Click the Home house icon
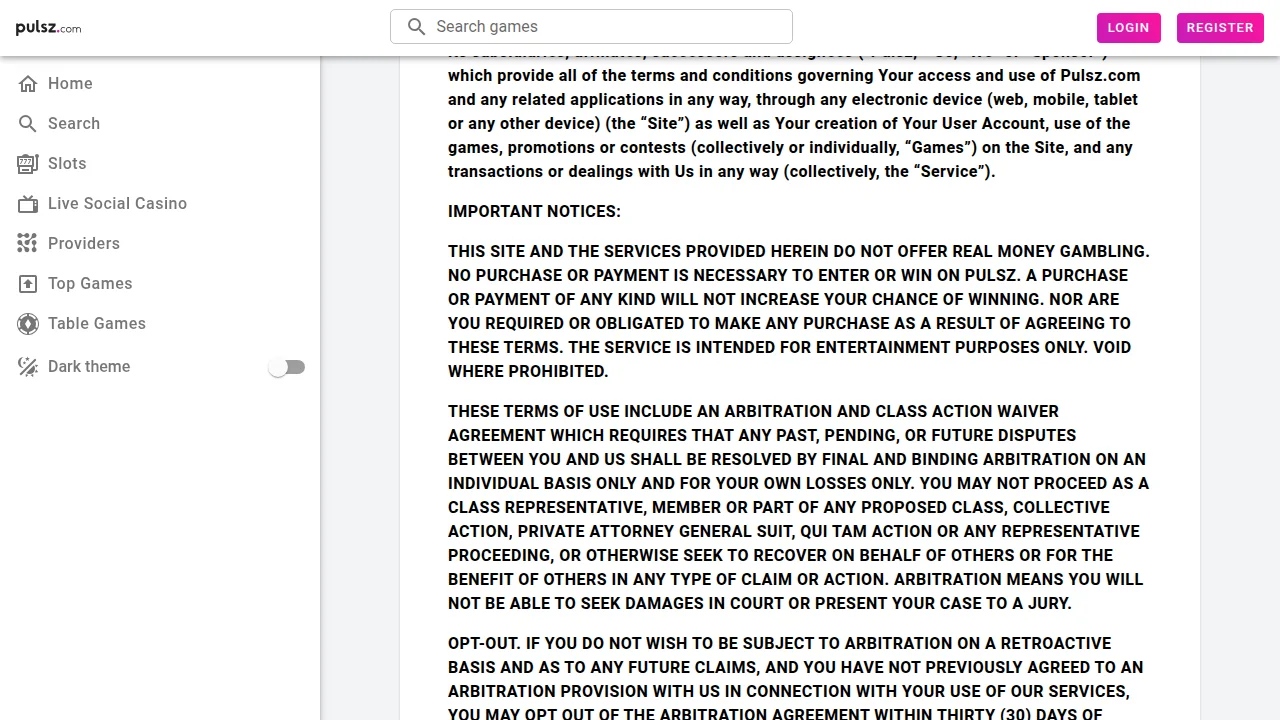 click(28, 84)
